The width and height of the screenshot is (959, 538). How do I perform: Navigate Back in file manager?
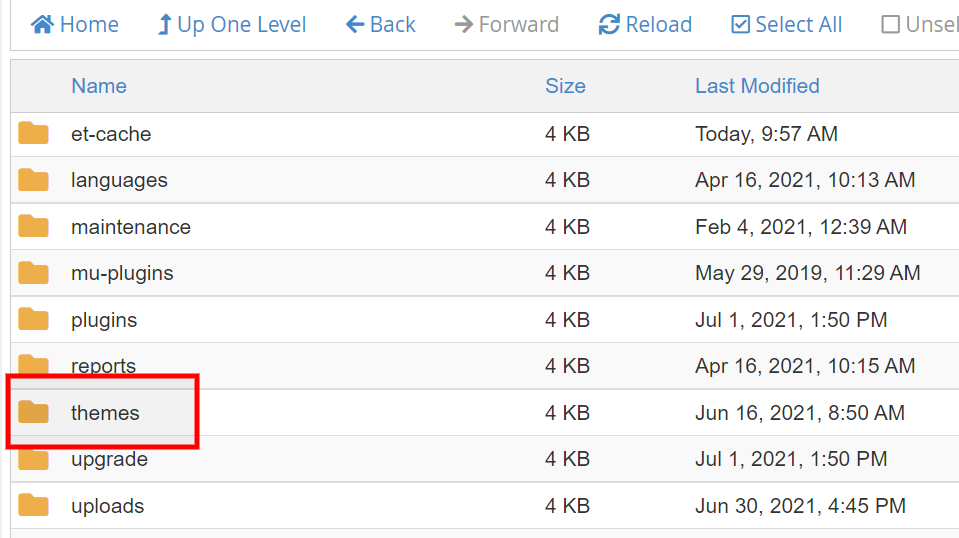(x=380, y=25)
